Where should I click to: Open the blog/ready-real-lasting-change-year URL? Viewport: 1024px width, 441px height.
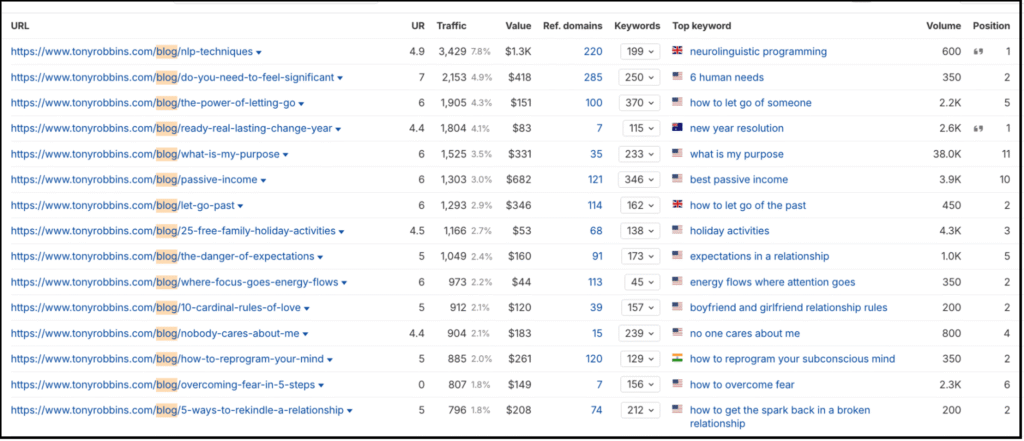(x=171, y=129)
